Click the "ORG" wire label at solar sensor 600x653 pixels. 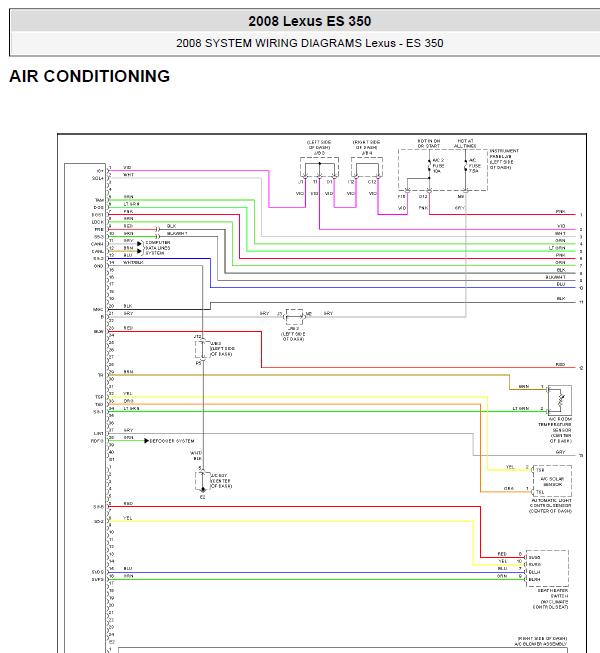pyautogui.click(x=509, y=488)
